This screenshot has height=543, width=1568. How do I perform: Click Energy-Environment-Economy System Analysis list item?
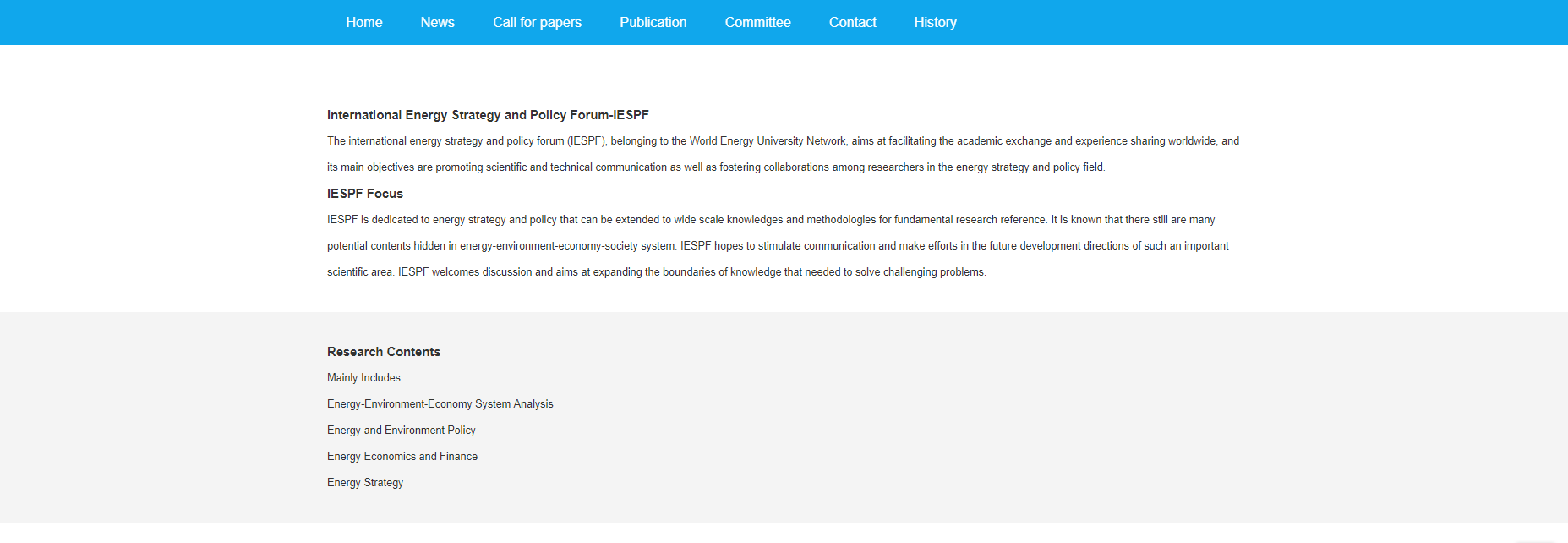pos(440,404)
